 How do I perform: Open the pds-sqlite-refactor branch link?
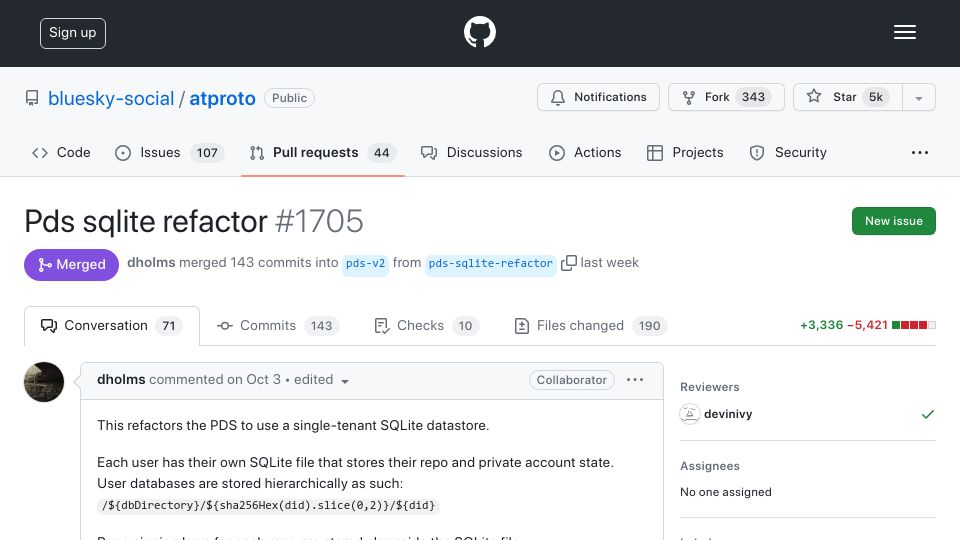[x=490, y=263]
